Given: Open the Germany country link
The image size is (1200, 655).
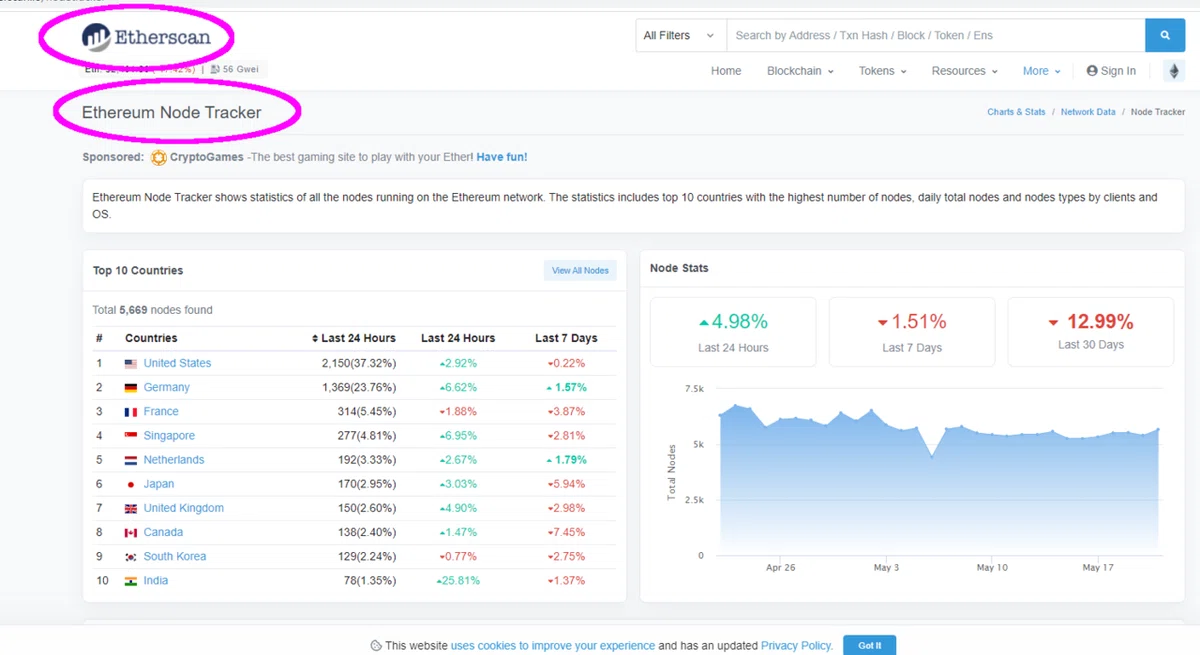Looking at the screenshot, I should coord(166,387).
